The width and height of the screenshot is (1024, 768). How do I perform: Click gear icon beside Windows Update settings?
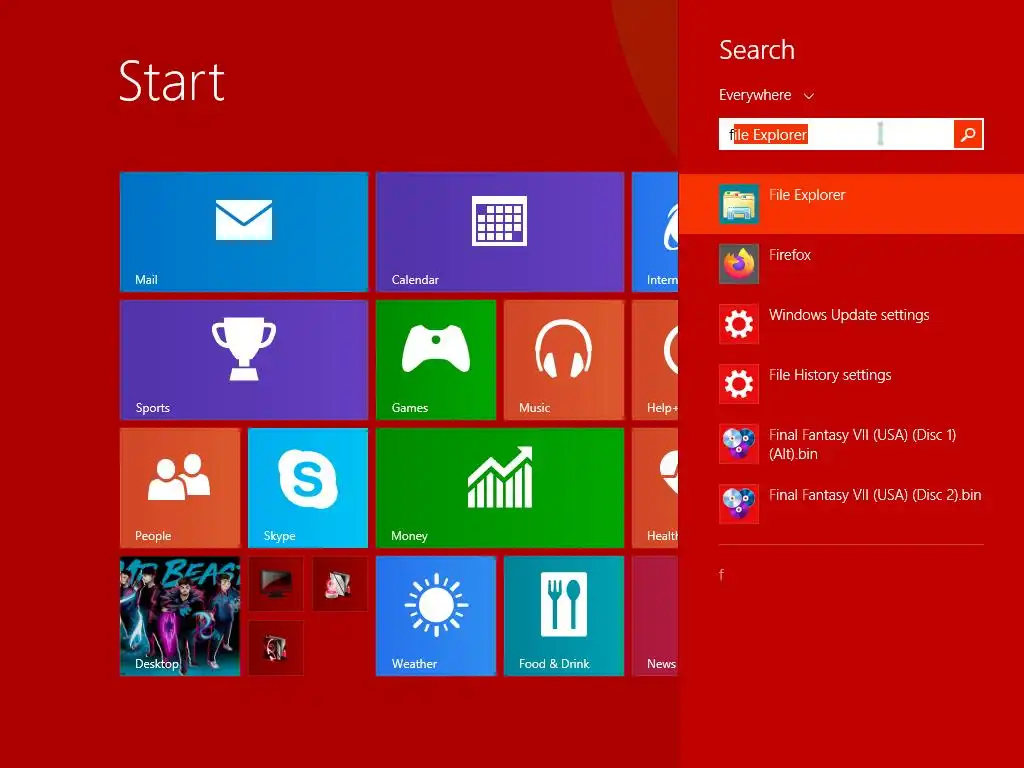[739, 324]
